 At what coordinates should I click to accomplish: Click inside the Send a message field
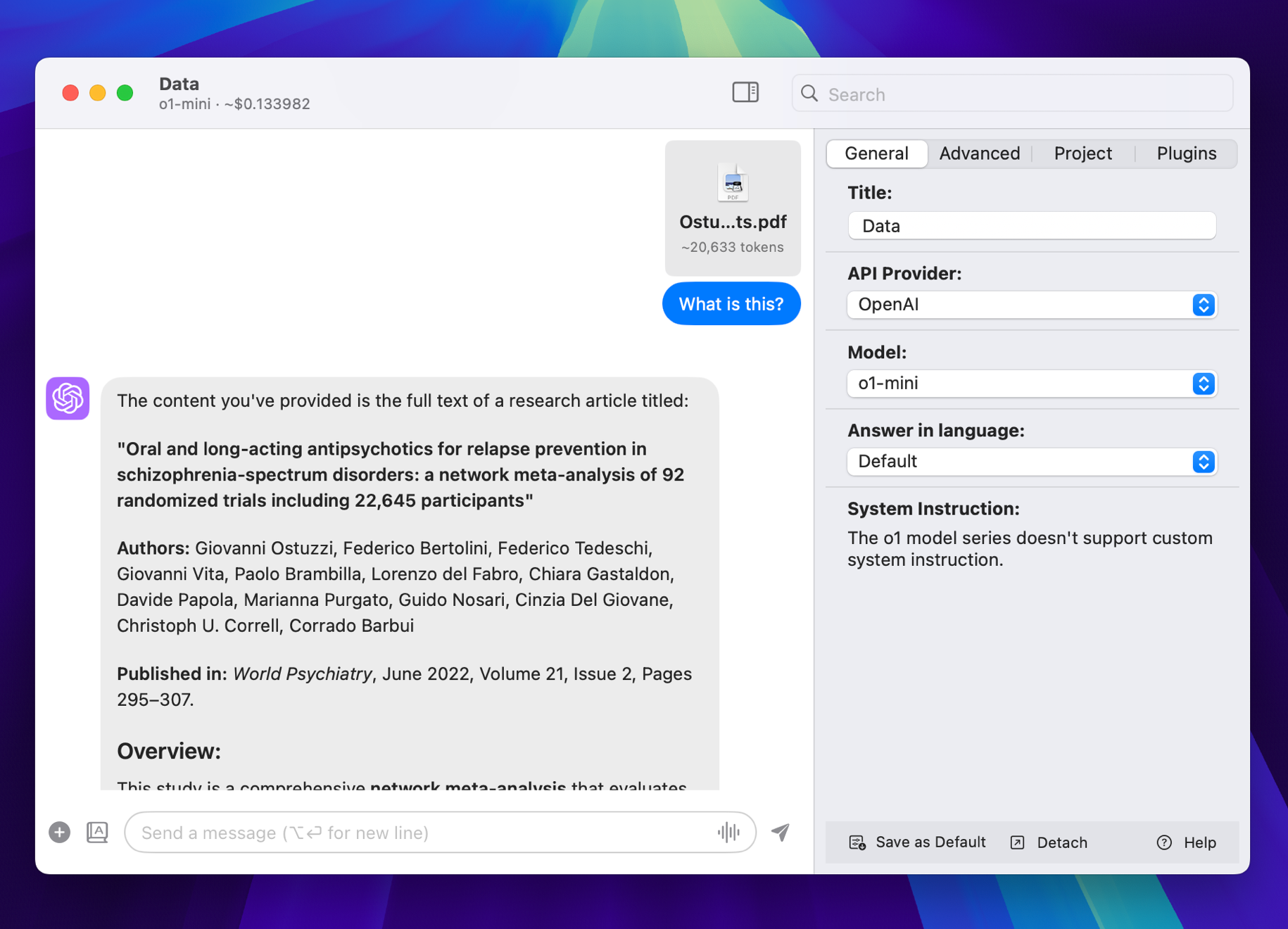[422, 832]
